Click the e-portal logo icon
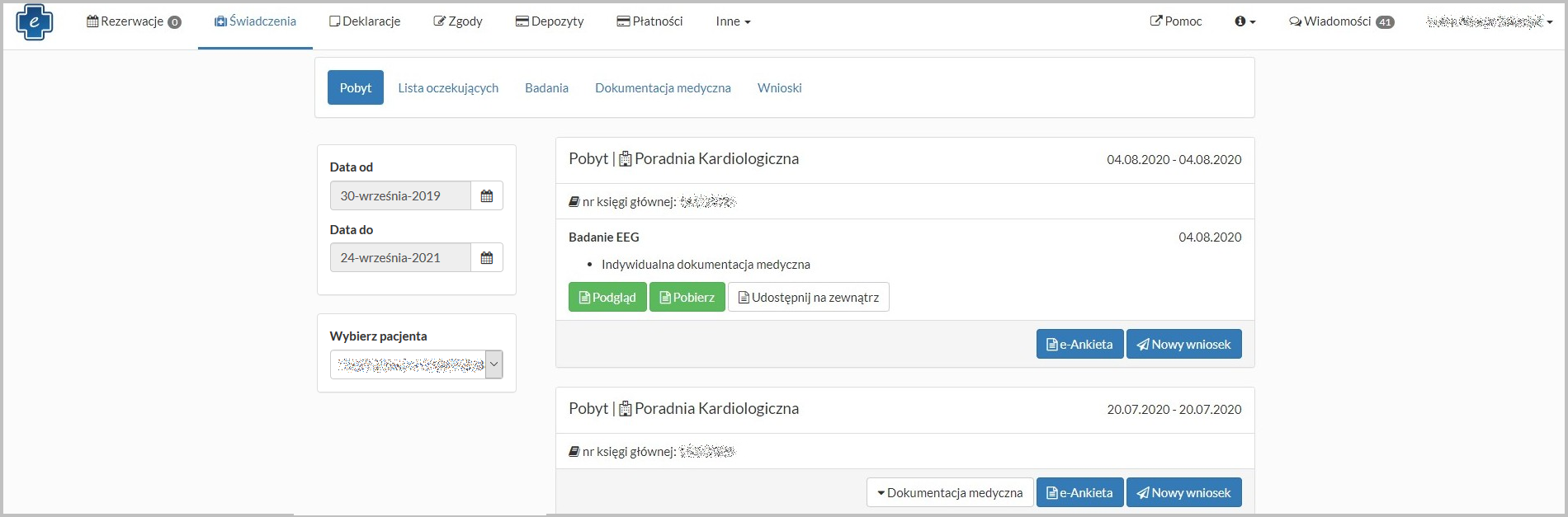The image size is (1568, 517). pos(34,22)
